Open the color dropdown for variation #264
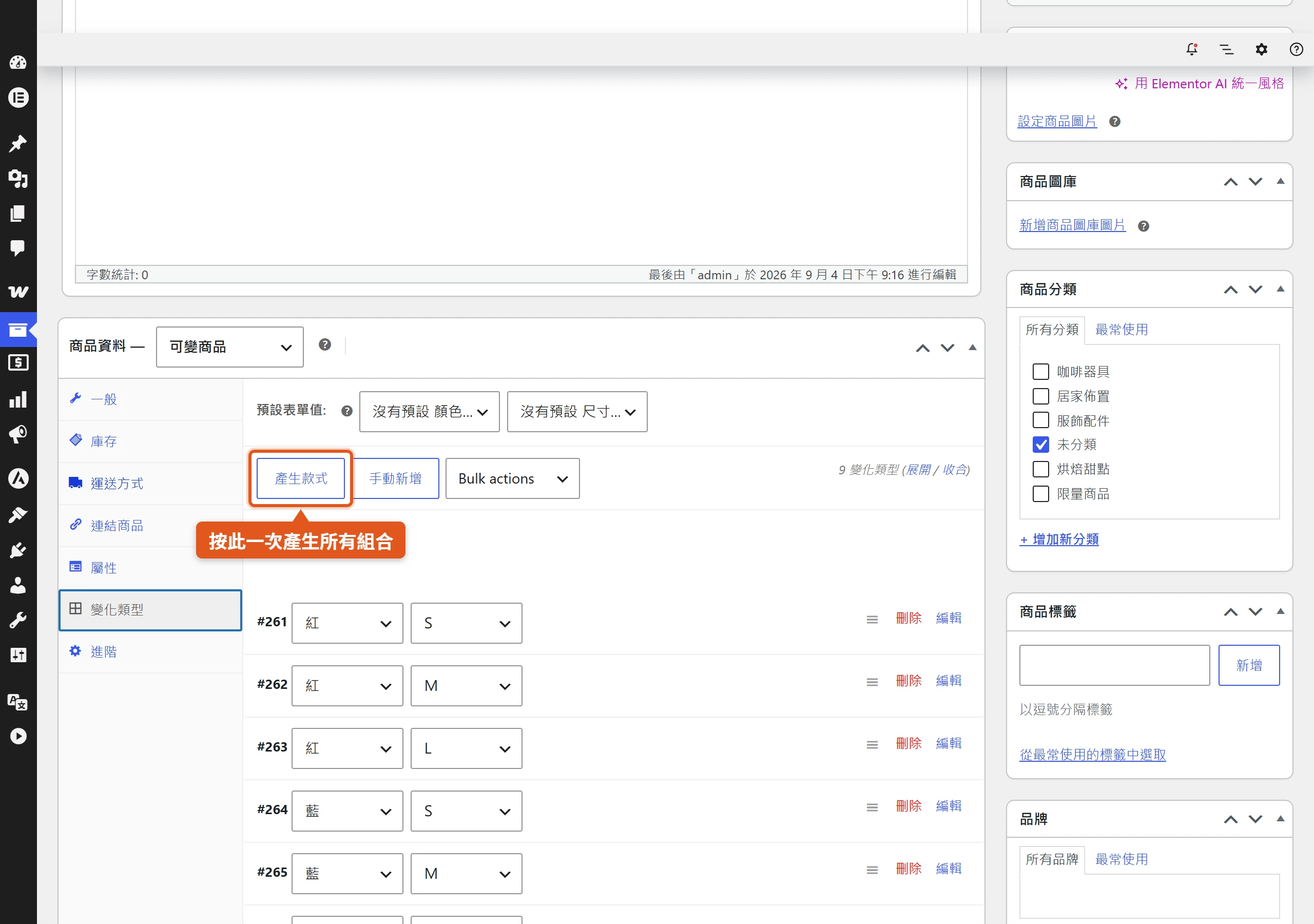 click(347, 811)
